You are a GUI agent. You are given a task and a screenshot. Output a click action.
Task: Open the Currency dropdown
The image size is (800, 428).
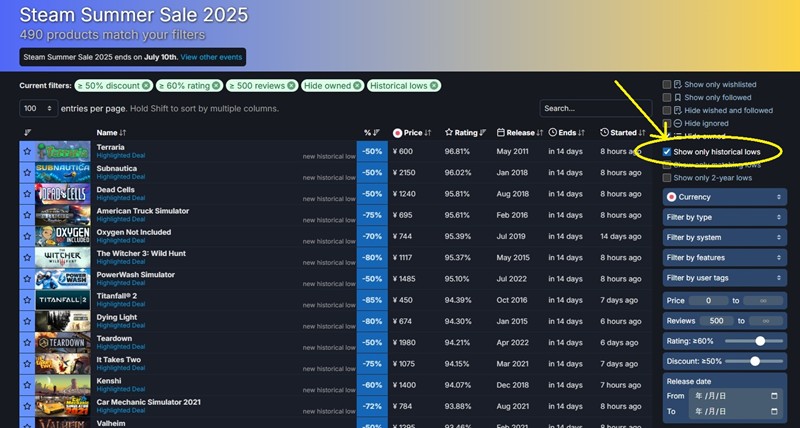point(724,197)
